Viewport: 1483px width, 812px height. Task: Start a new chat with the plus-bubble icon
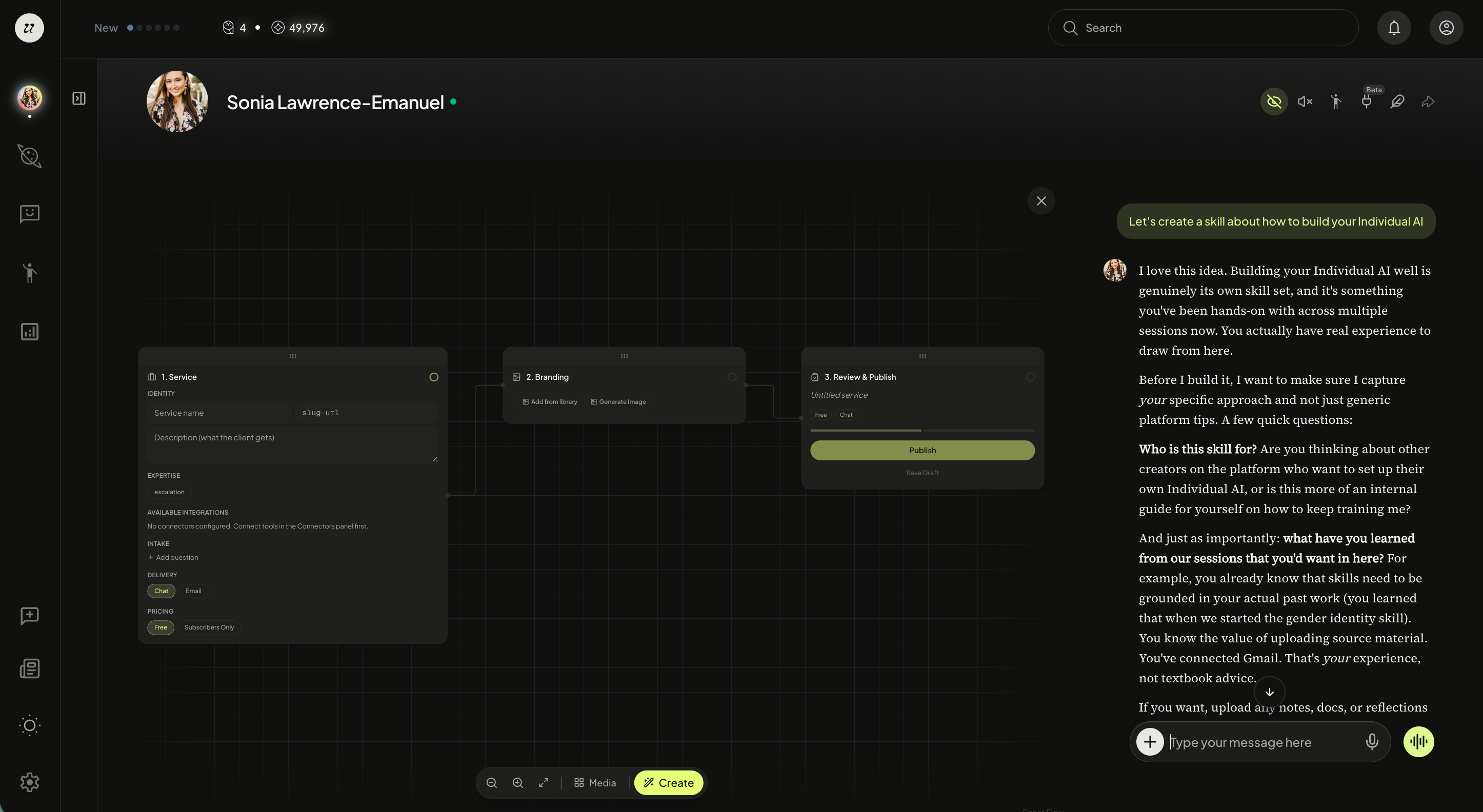pos(29,616)
